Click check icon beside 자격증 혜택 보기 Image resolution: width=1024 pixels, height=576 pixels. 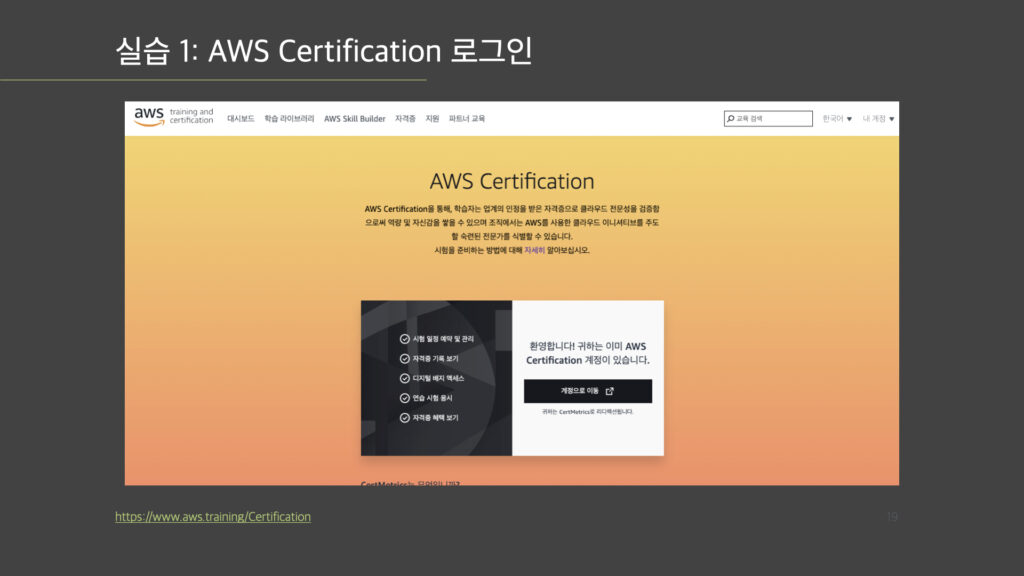[405, 417]
